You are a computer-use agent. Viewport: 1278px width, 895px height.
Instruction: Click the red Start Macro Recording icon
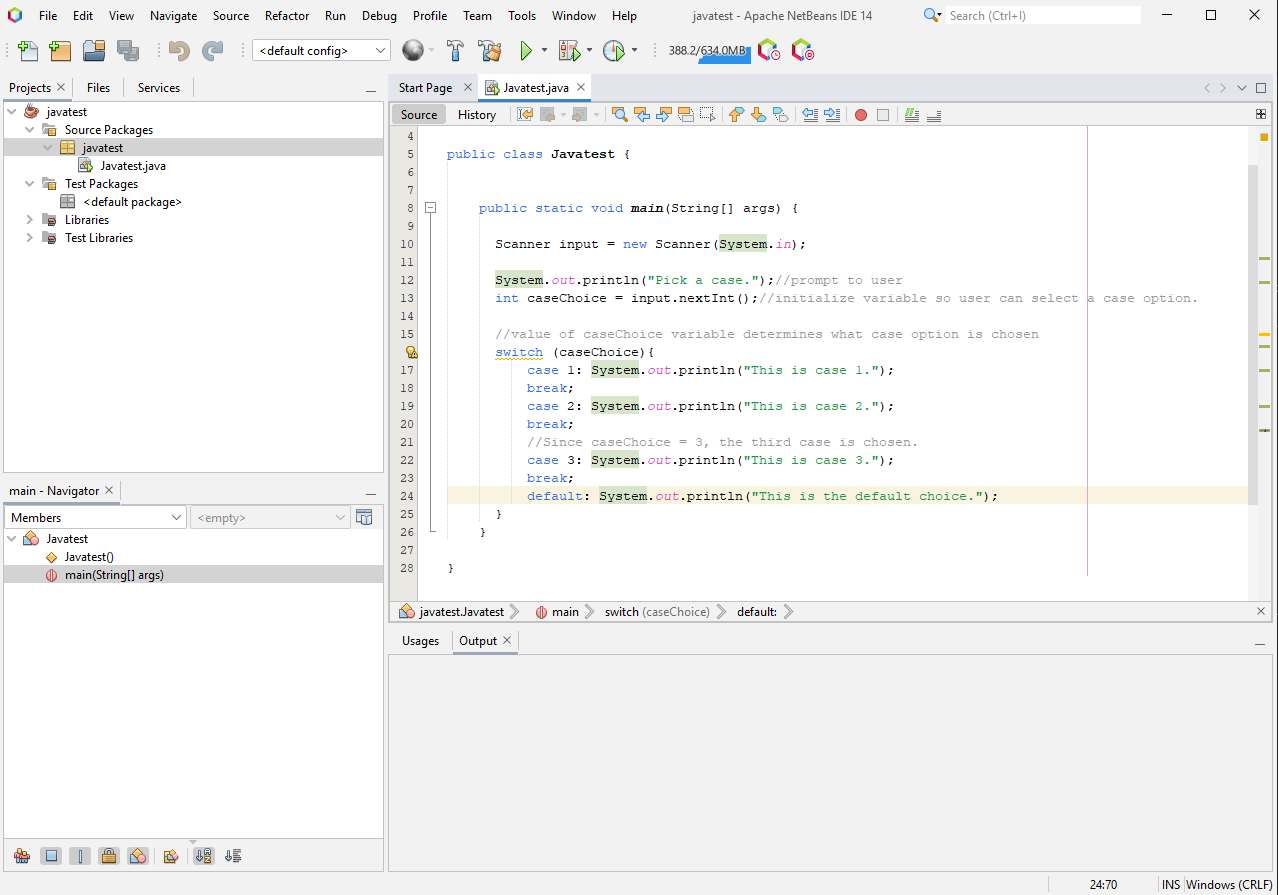(861, 115)
